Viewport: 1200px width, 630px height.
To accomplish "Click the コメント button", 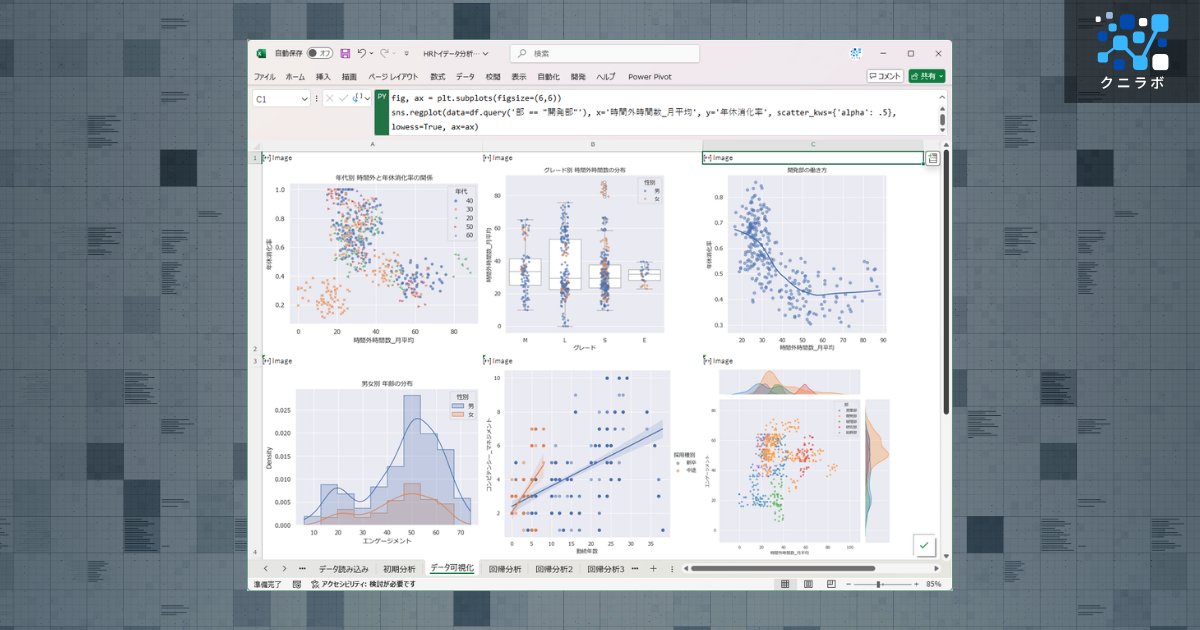I will 885,76.
